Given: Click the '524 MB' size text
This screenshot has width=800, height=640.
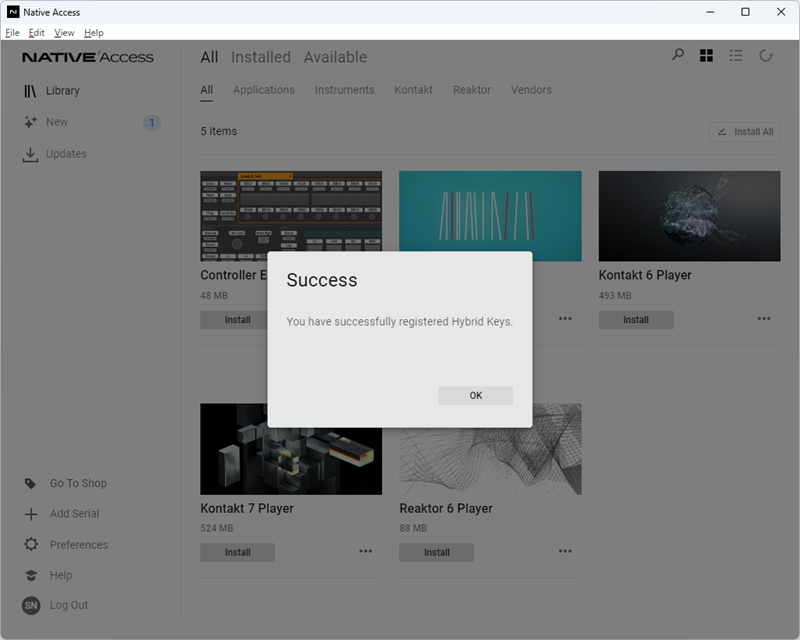Looking at the screenshot, I should [x=217, y=528].
